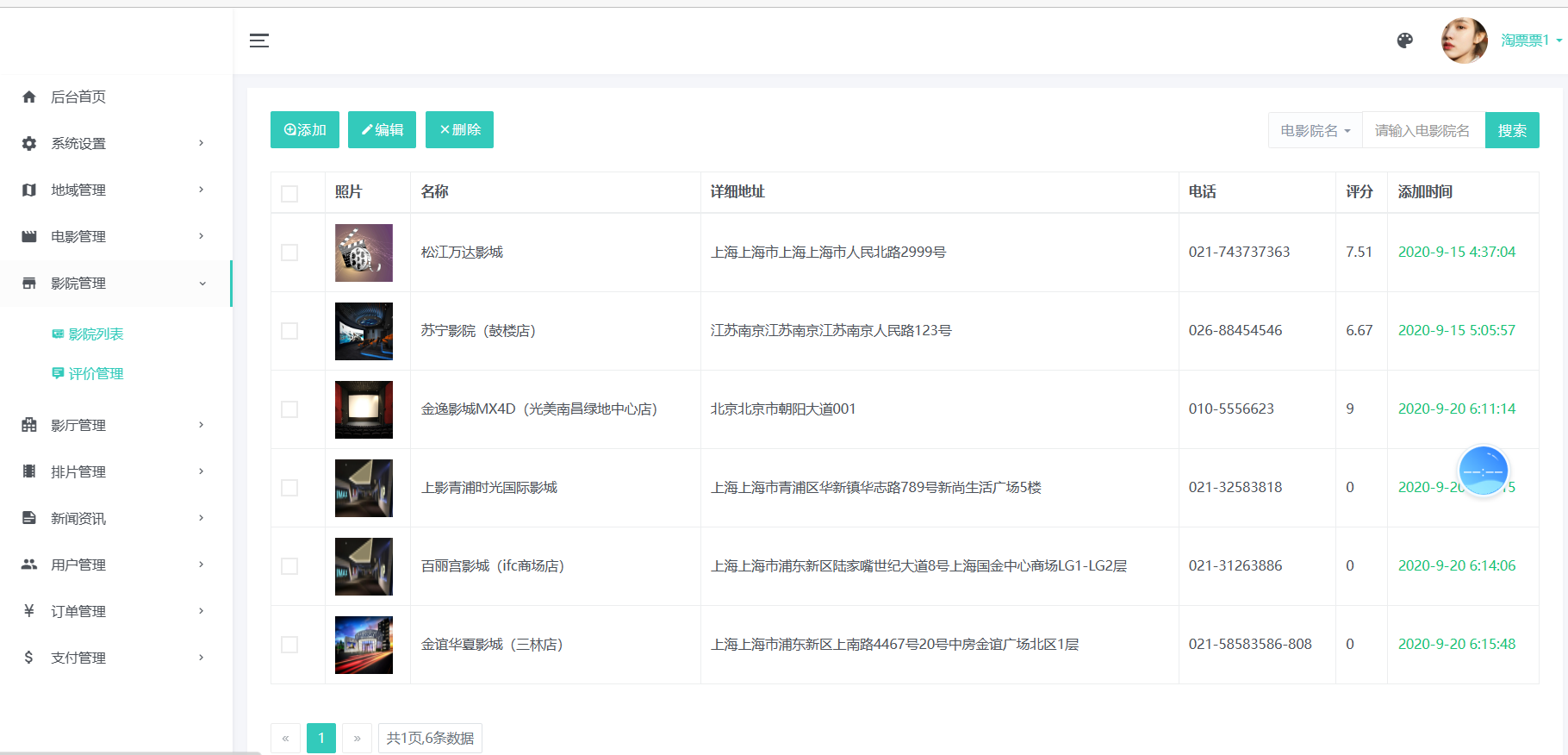Viewport: 1568px width, 755px height.
Task: Open the theme color palette icon
Action: coord(1405,41)
